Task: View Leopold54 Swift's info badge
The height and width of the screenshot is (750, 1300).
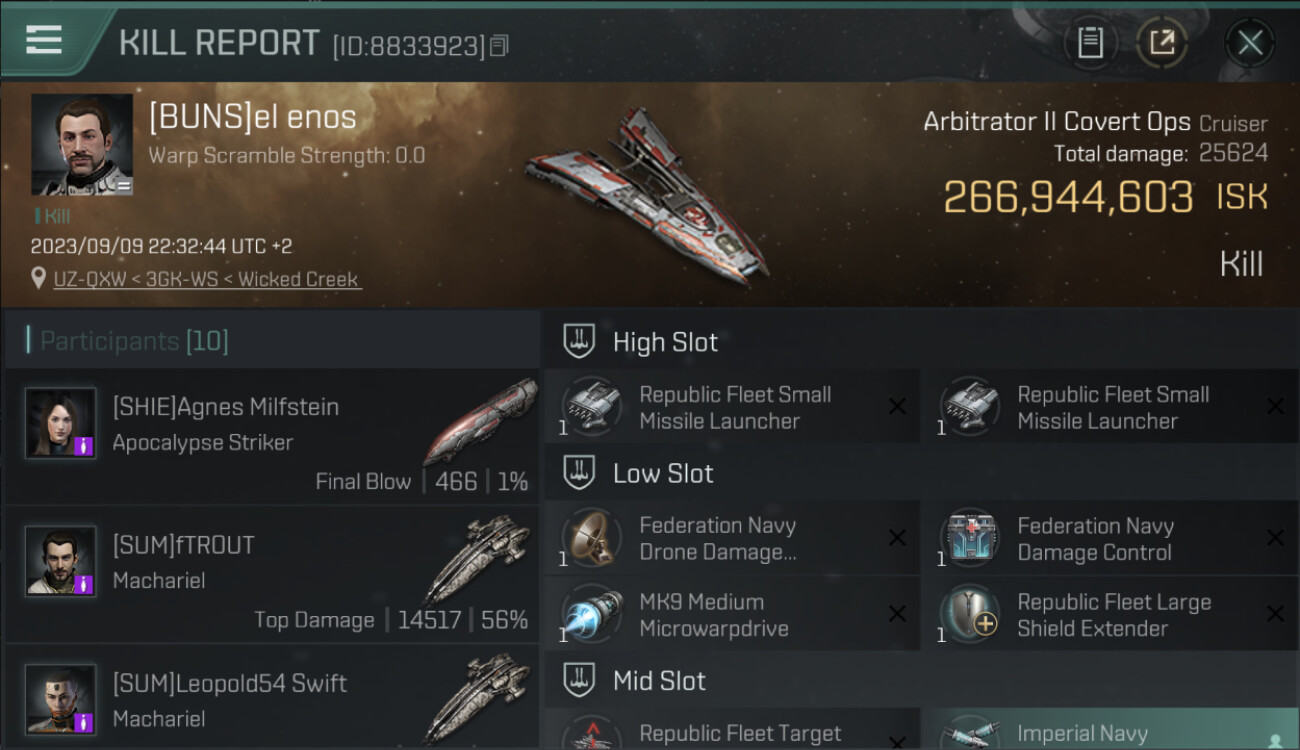Action: [85, 722]
